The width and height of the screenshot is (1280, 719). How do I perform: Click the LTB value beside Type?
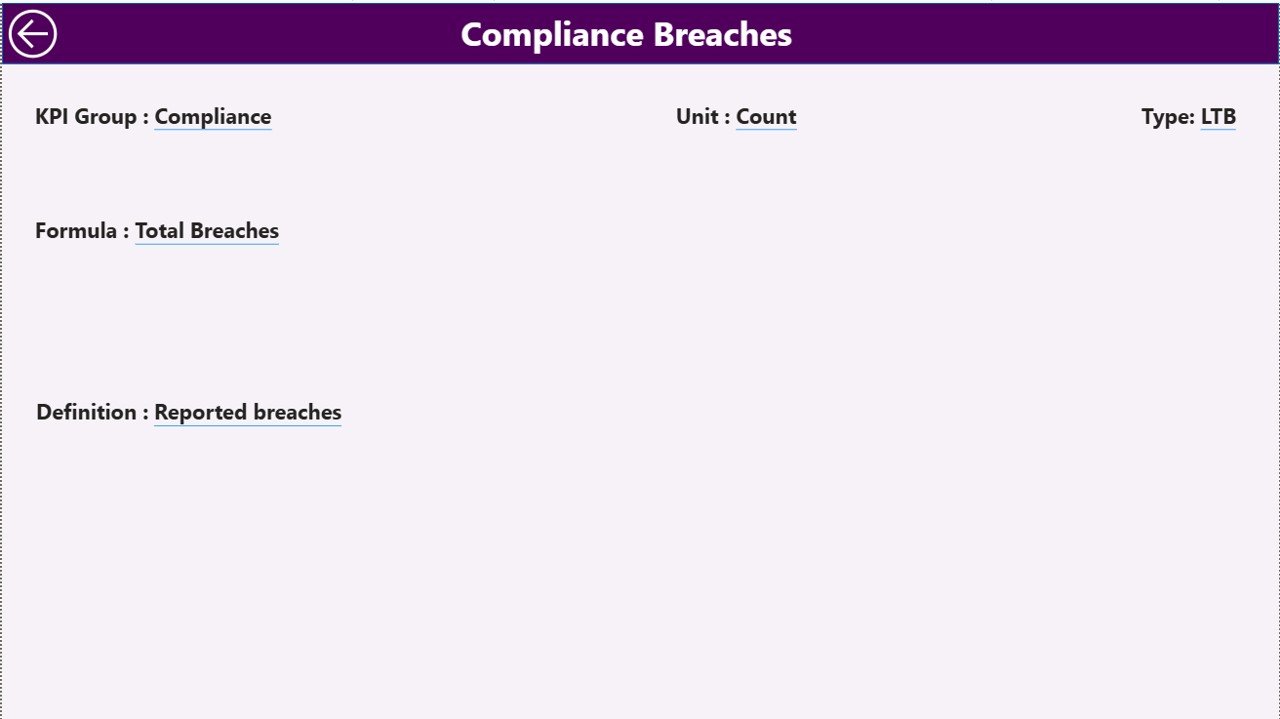(1218, 117)
